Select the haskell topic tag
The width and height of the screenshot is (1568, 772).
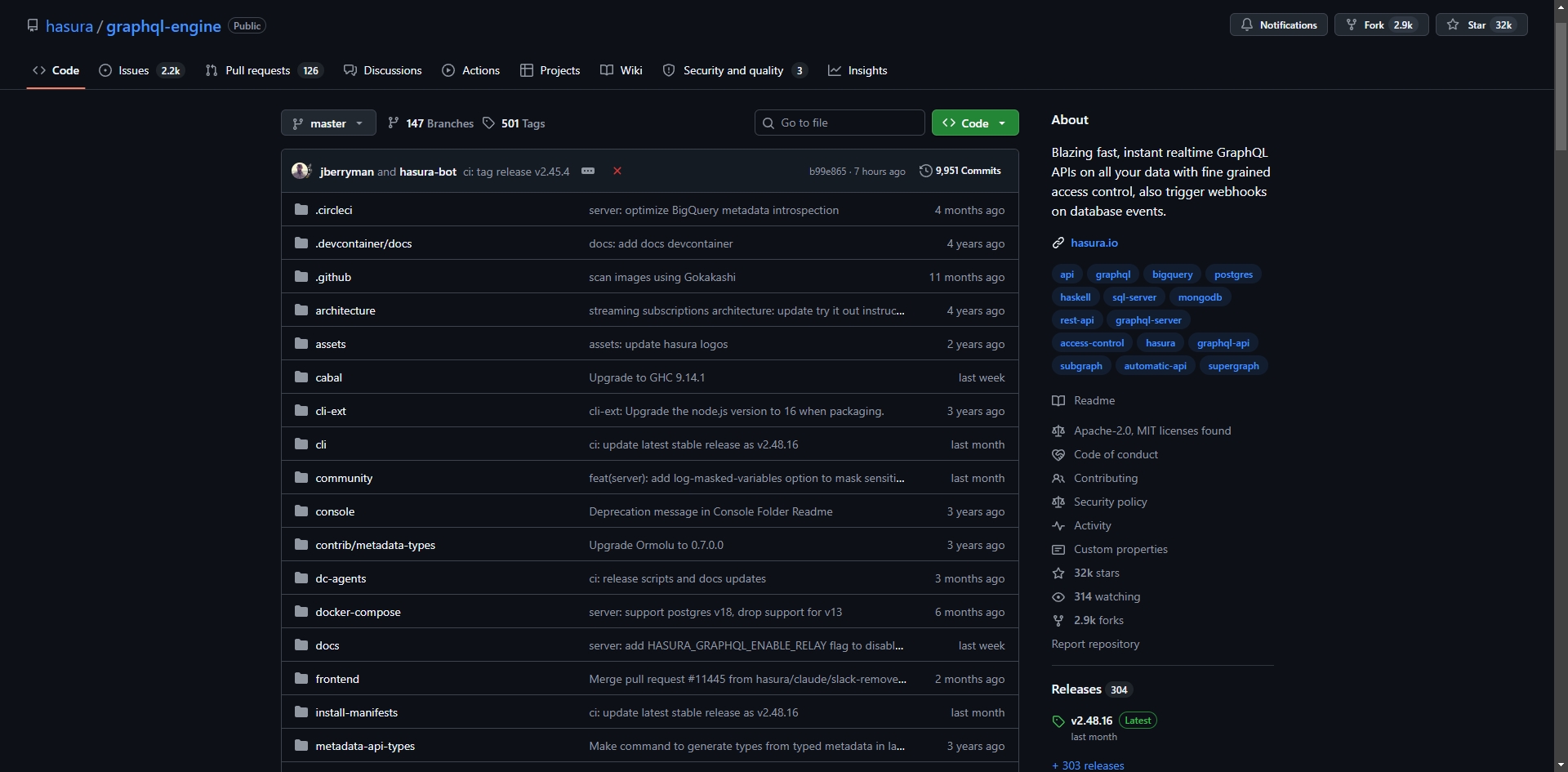[x=1076, y=297]
